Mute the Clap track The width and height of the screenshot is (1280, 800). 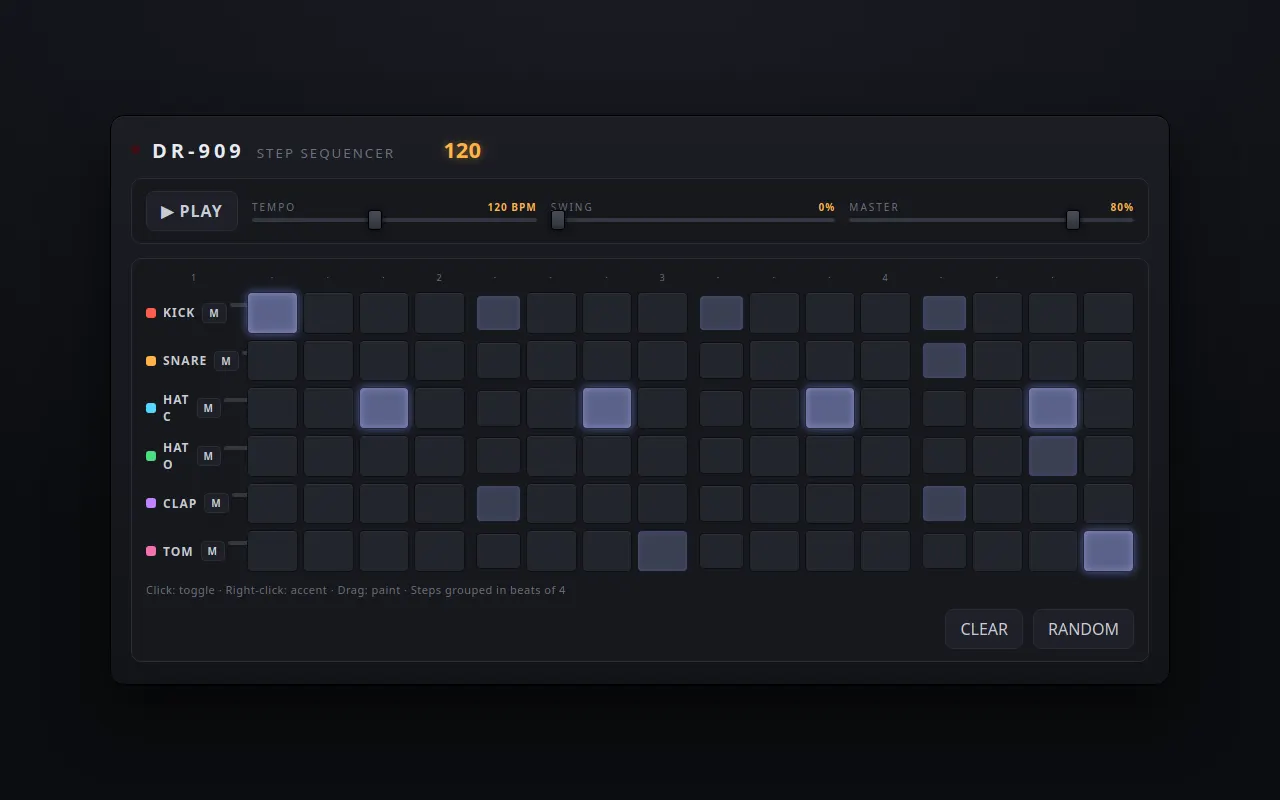(x=217, y=503)
